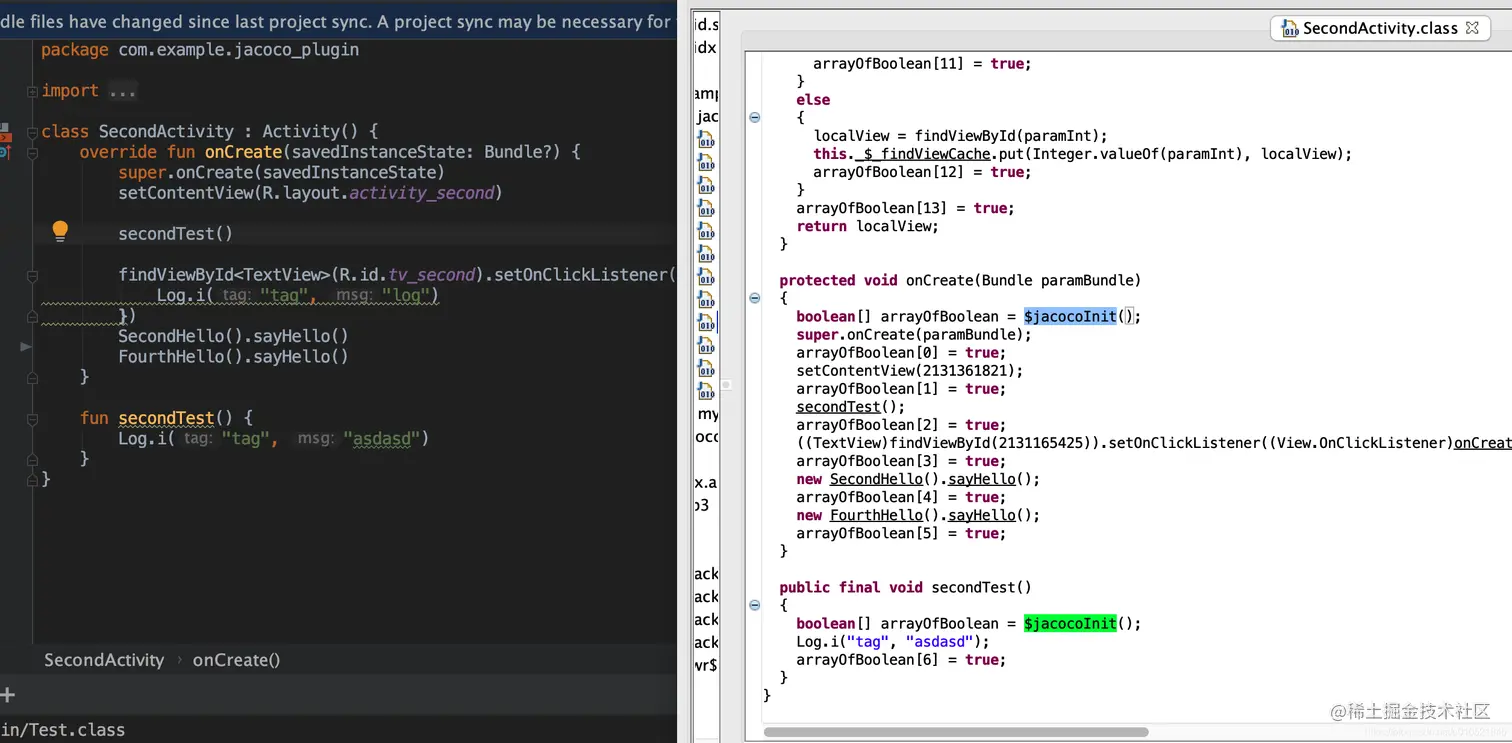
Task: Select the highlighted class file icon in JD-GUI tree
Action: click(707, 322)
